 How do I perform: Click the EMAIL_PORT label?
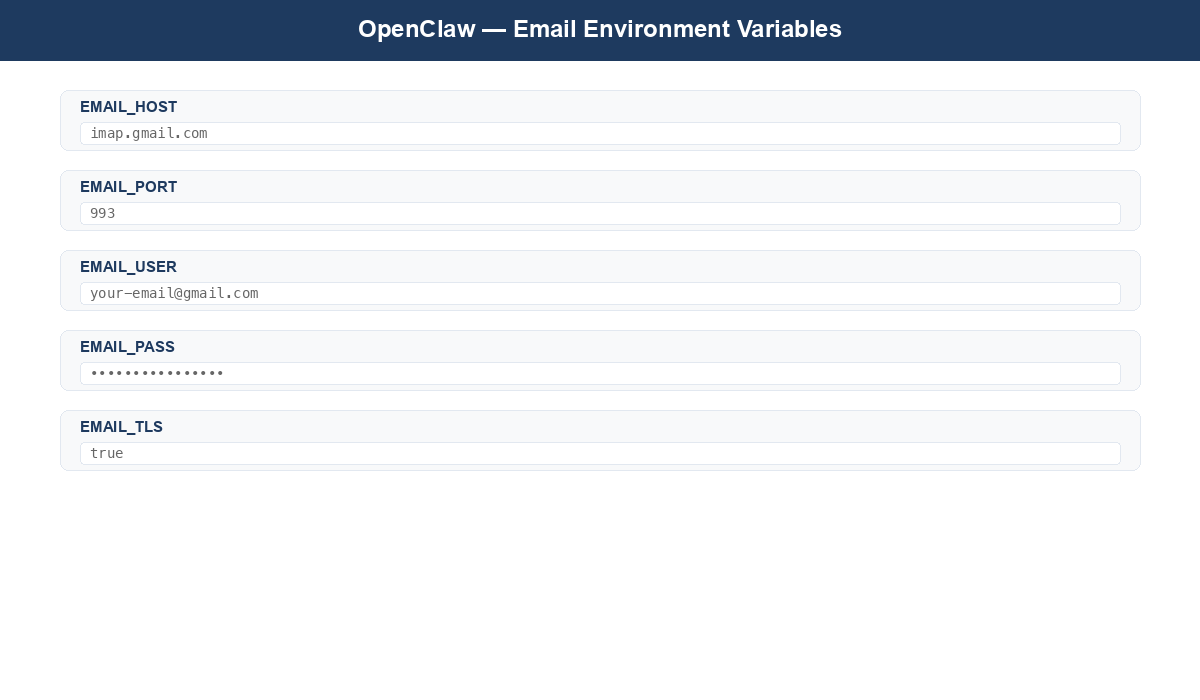(129, 187)
